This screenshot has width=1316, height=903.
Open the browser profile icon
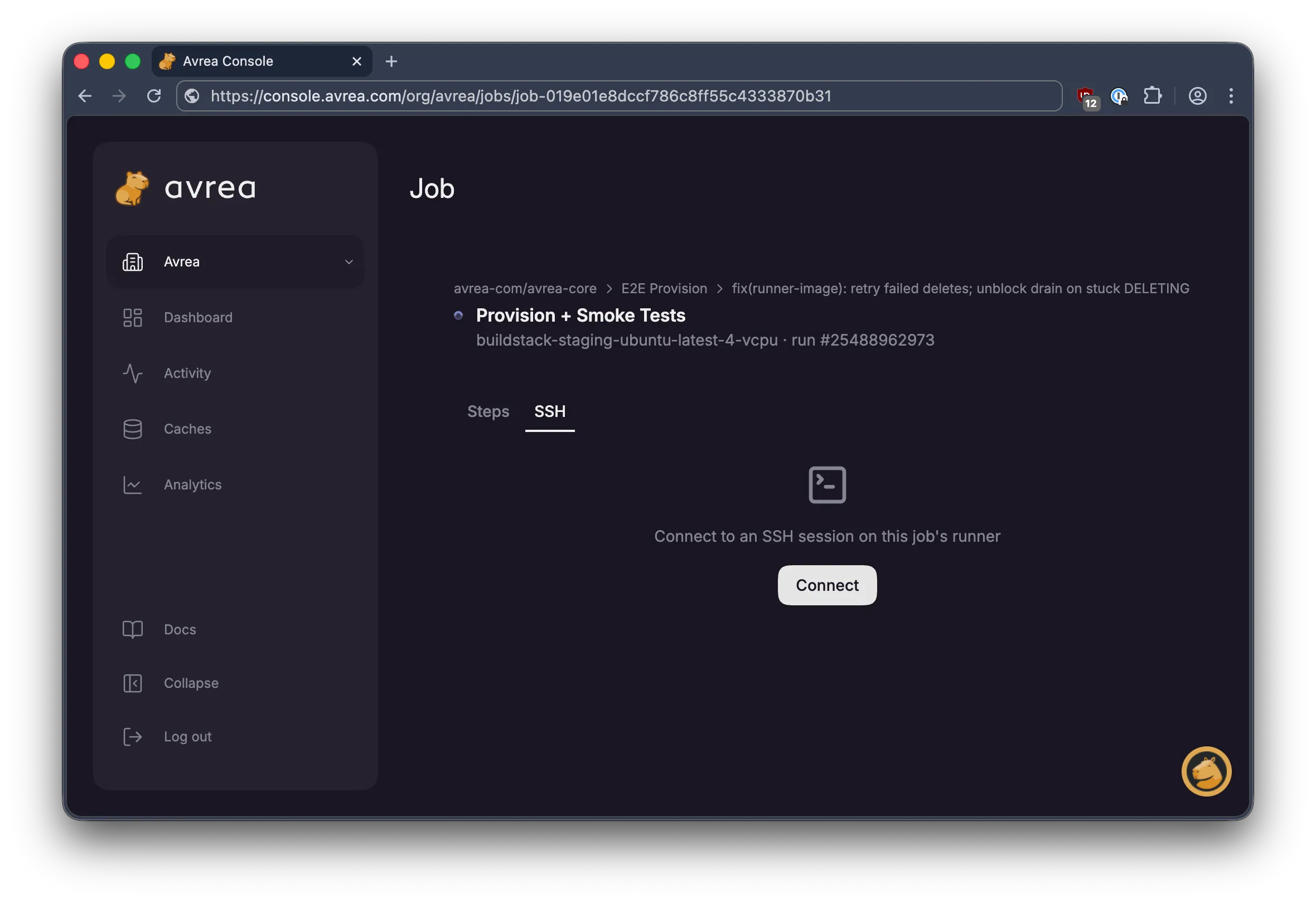[1197, 96]
